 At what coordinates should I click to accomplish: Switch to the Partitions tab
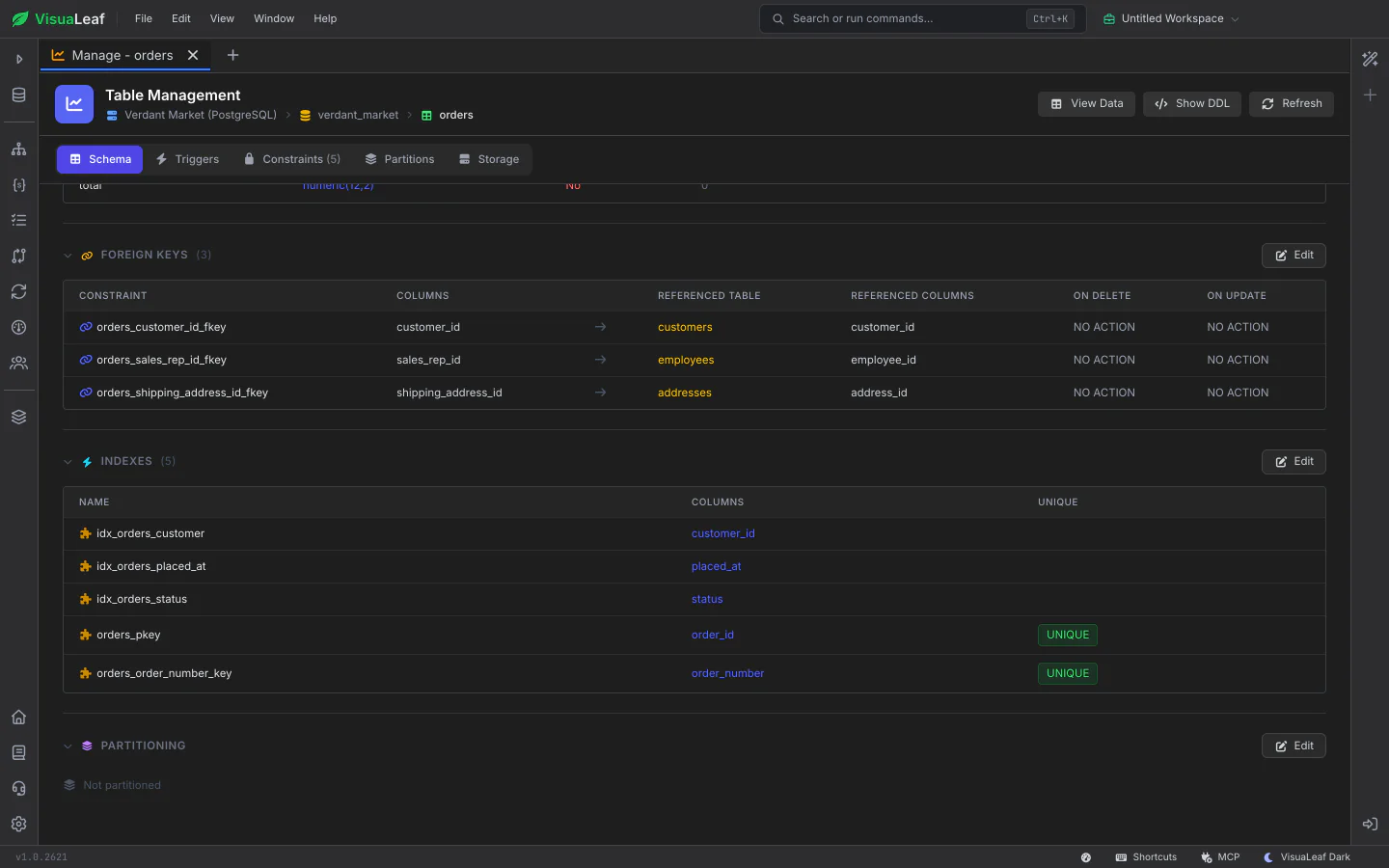(399, 159)
